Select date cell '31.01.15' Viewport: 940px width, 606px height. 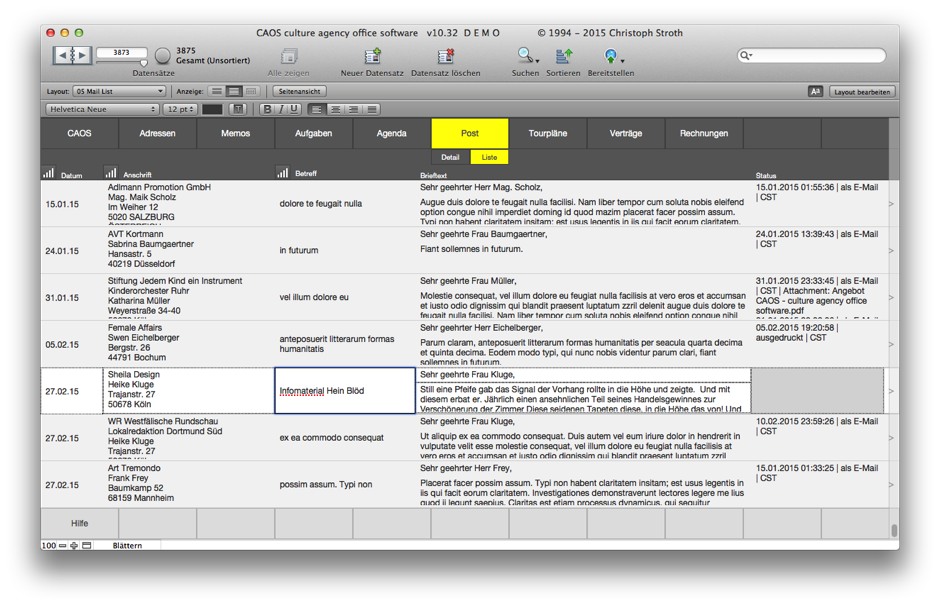pyautogui.click(x=62, y=298)
